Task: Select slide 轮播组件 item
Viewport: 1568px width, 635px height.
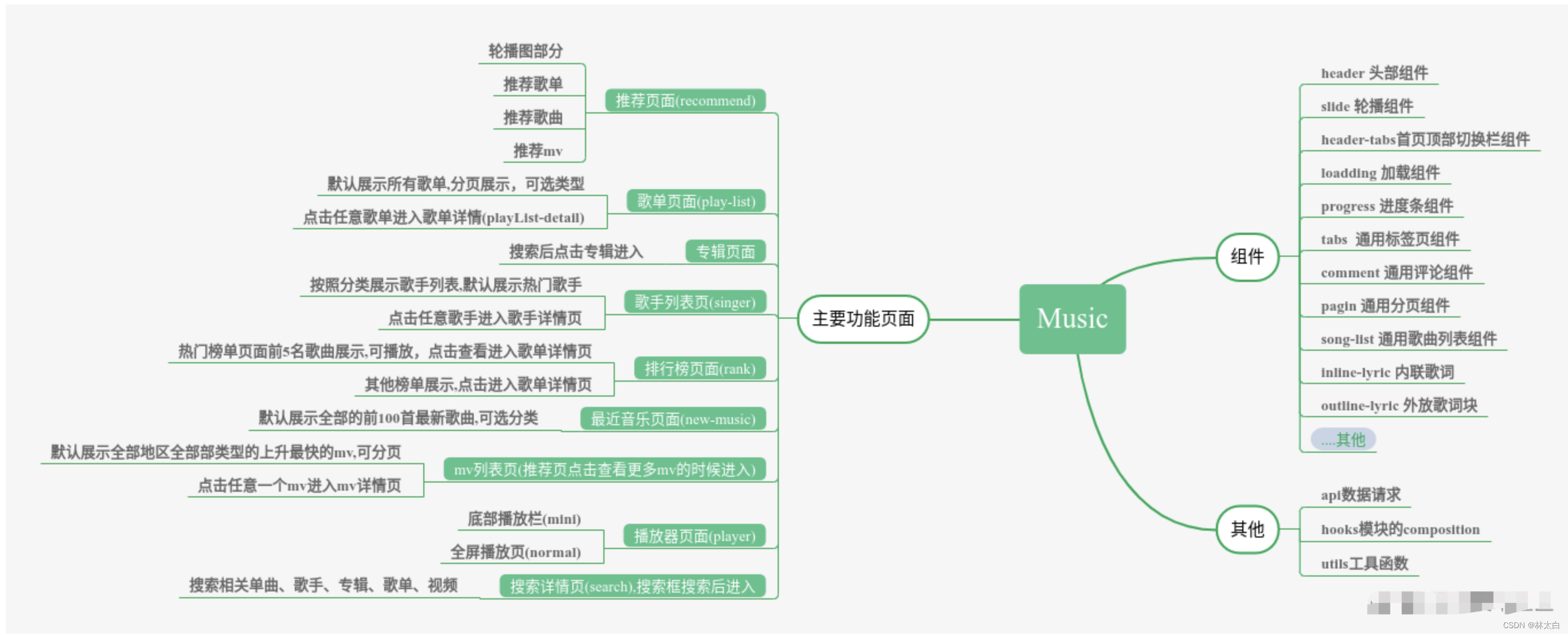Action: tap(1367, 107)
